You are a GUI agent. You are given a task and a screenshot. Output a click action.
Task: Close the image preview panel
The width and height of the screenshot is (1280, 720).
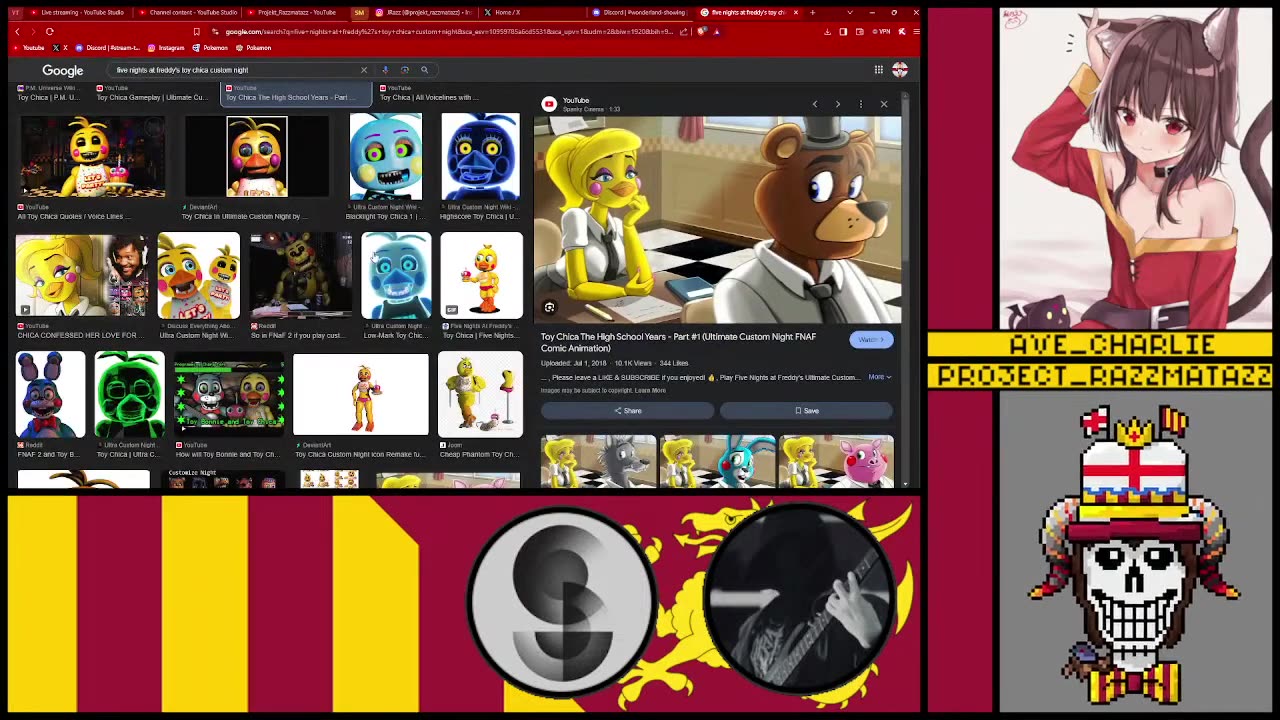pos(884,104)
